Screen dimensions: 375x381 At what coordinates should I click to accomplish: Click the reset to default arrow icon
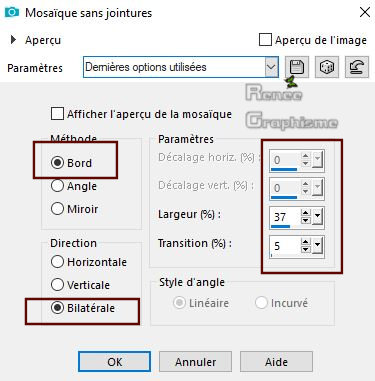tap(357, 67)
